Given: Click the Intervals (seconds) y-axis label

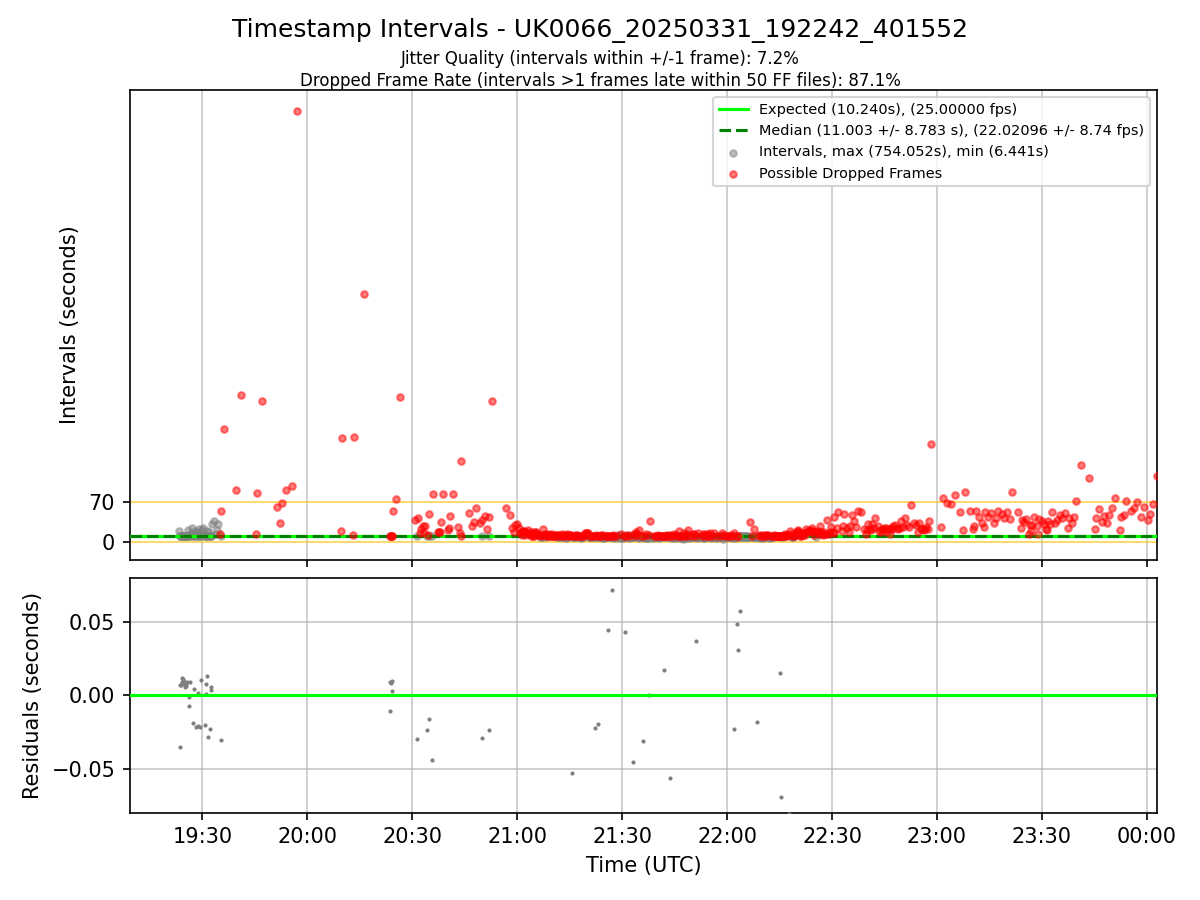Looking at the screenshot, I should (68, 324).
